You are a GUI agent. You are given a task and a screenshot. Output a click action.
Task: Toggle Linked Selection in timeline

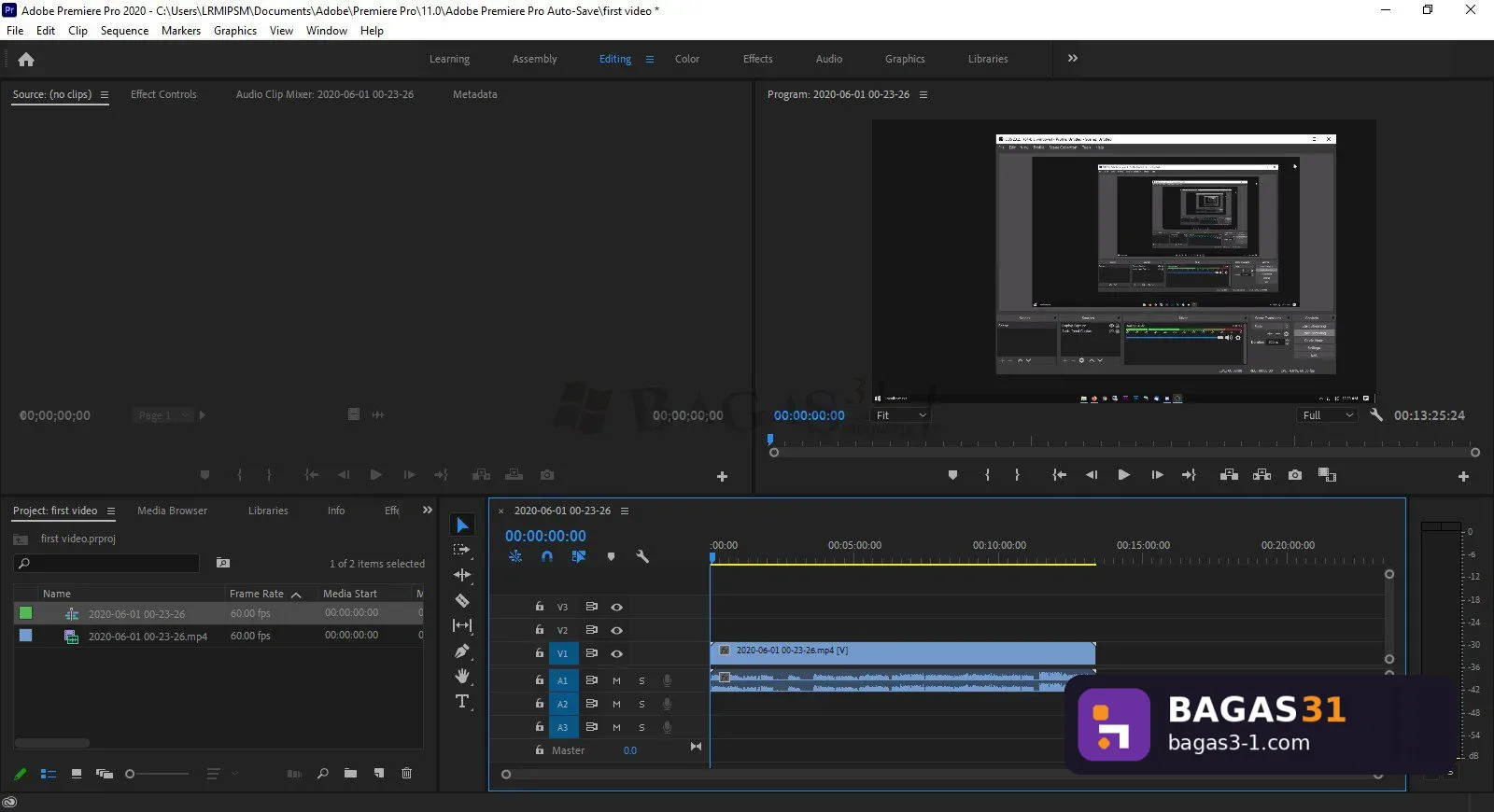(x=579, y=556)
